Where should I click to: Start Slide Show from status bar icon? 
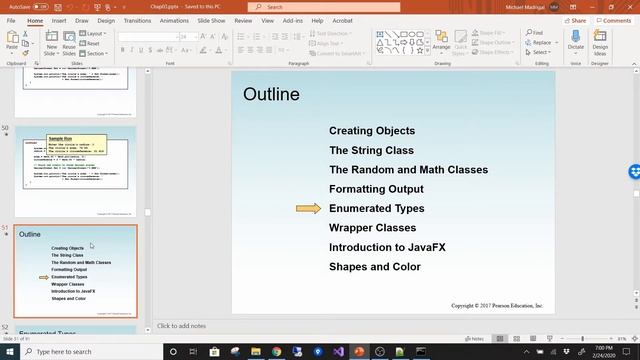click(550, 339)
